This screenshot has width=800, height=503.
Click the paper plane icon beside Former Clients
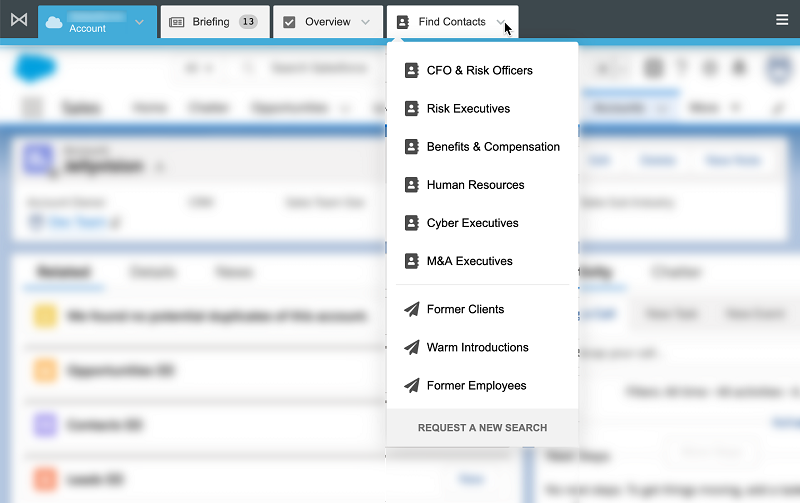(412, 309)
